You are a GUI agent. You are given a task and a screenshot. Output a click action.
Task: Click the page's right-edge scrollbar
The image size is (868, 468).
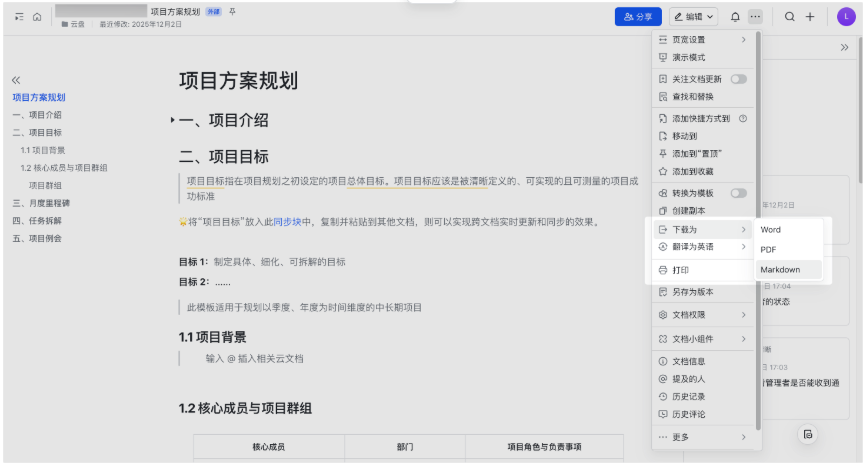click(860, 111)
